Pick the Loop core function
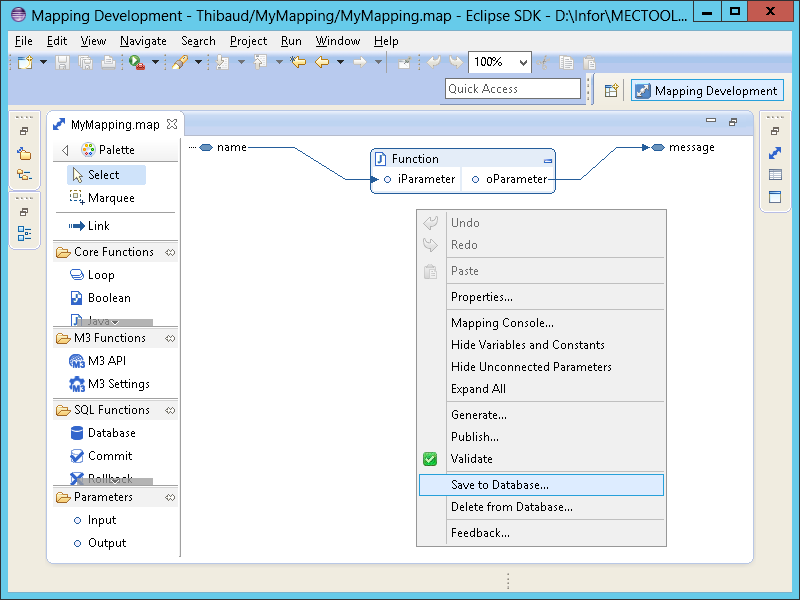The width and height of the screenshot is (800, 600). (101, 275)
